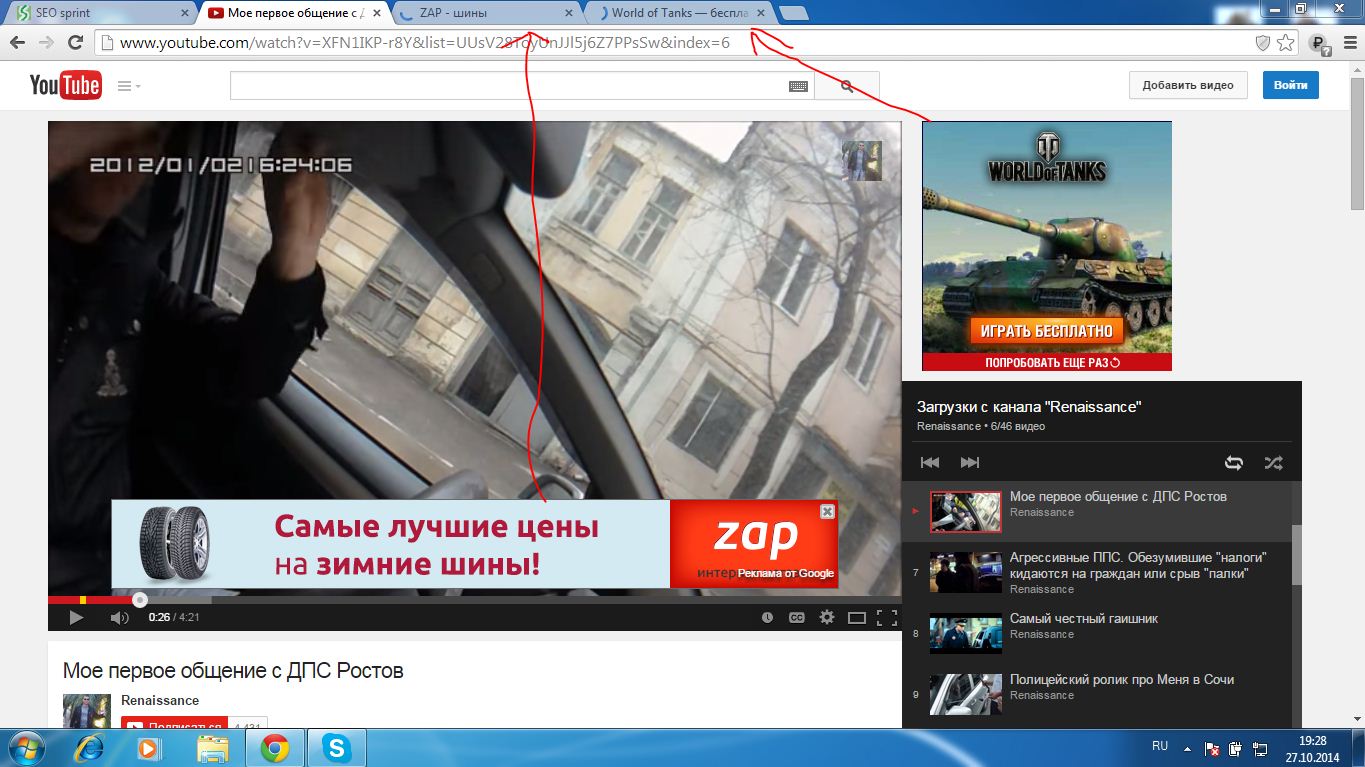
Task: Expand the YouTube guide menu
Action: pos(129,86)
